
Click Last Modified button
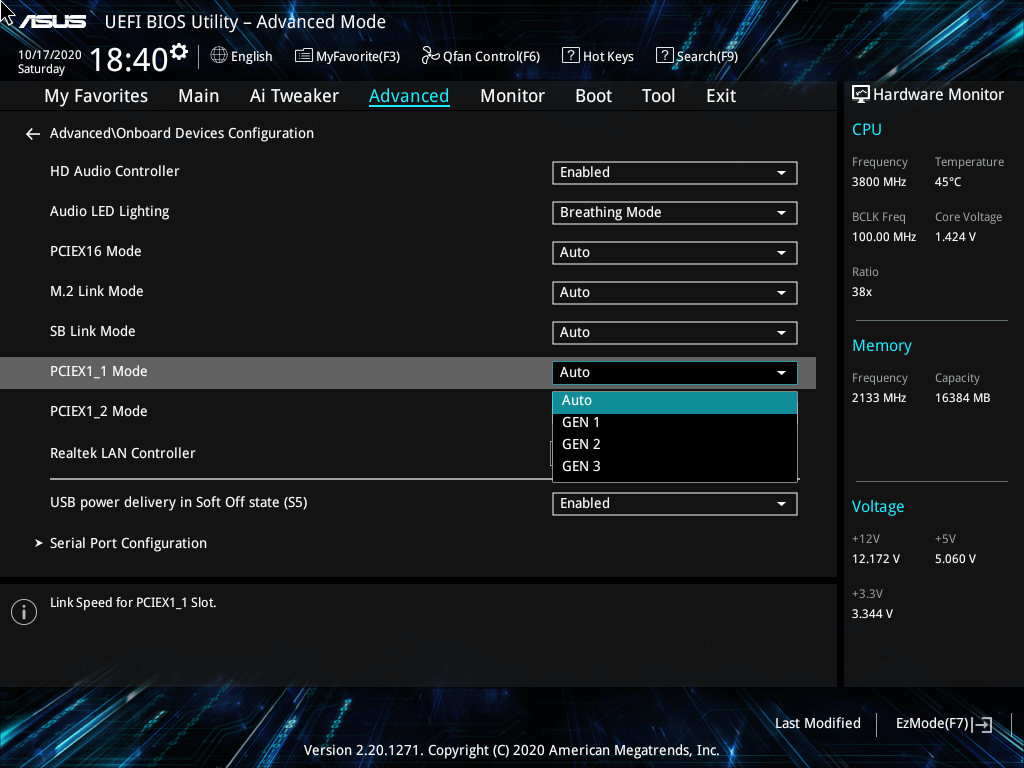(818, 724)
